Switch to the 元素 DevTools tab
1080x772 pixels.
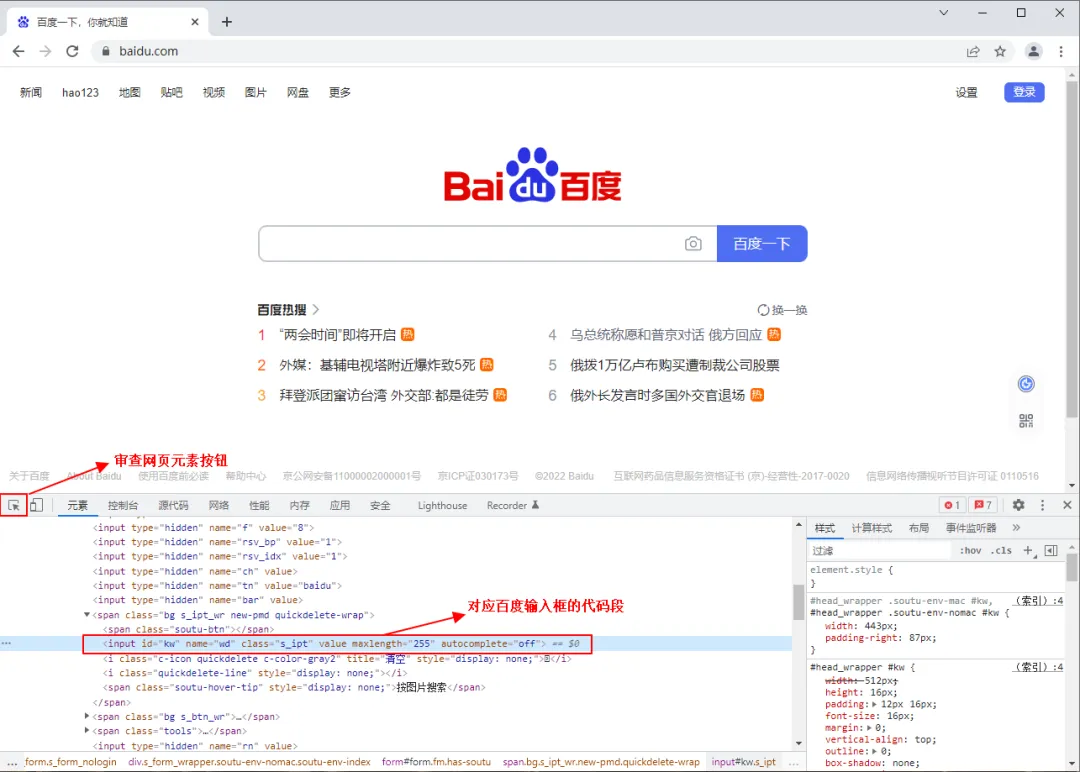click(x=77, y=505)
